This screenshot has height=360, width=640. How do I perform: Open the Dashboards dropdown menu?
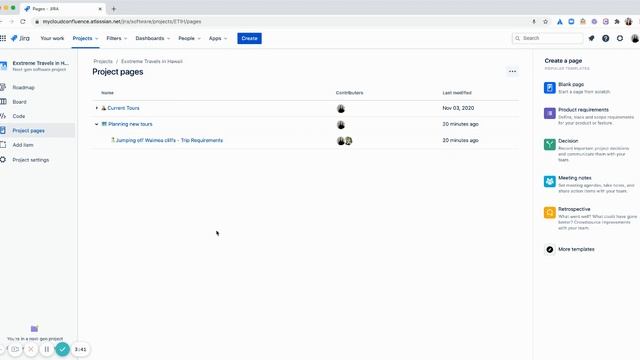[153, 38]
